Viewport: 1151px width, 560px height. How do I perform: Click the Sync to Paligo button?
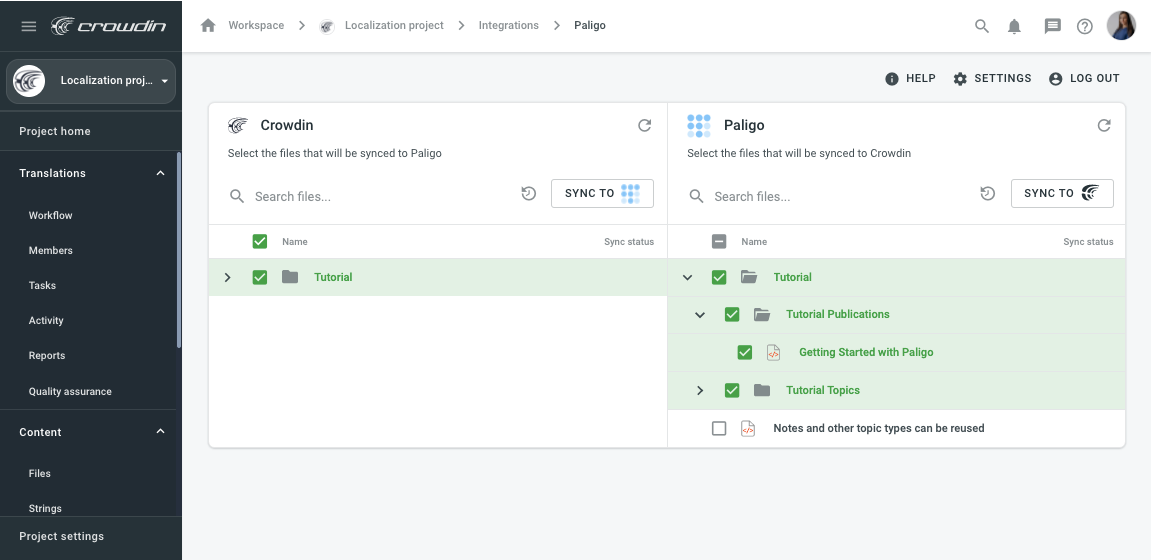(602, 193)
